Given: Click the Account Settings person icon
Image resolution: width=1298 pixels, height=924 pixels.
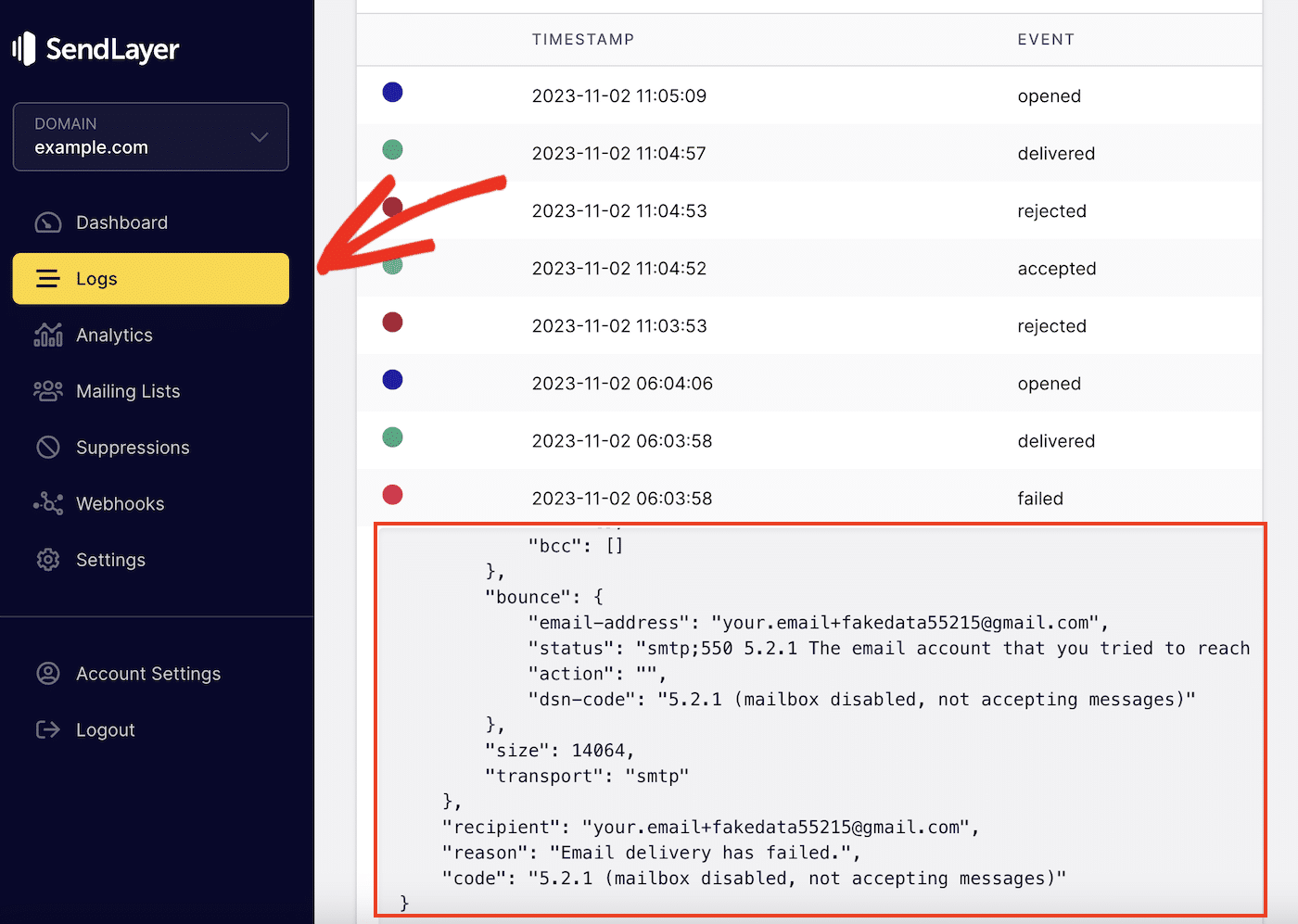Looking at the screenshot, I should tap(47, 674).
